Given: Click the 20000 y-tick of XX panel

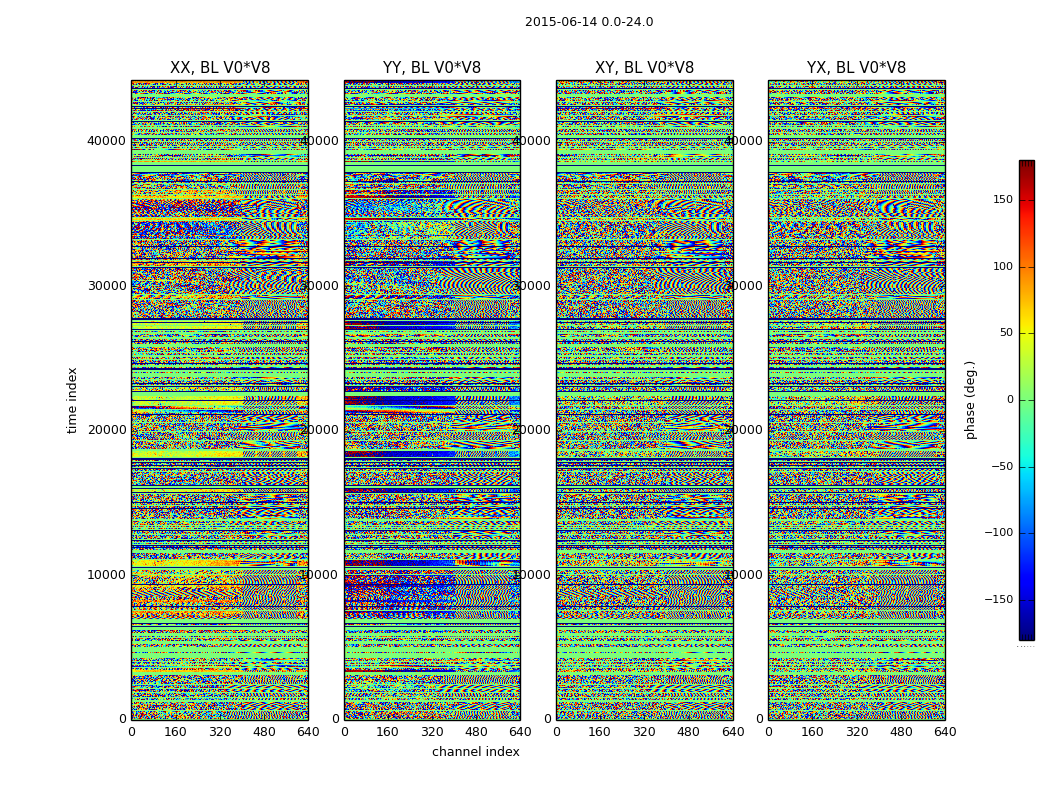Looking at the screenshot, I should pyautogui.click(x=106, y=430).
